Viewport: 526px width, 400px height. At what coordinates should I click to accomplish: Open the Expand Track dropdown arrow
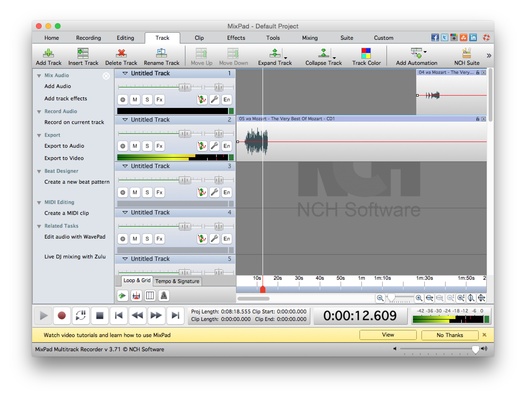285,57
